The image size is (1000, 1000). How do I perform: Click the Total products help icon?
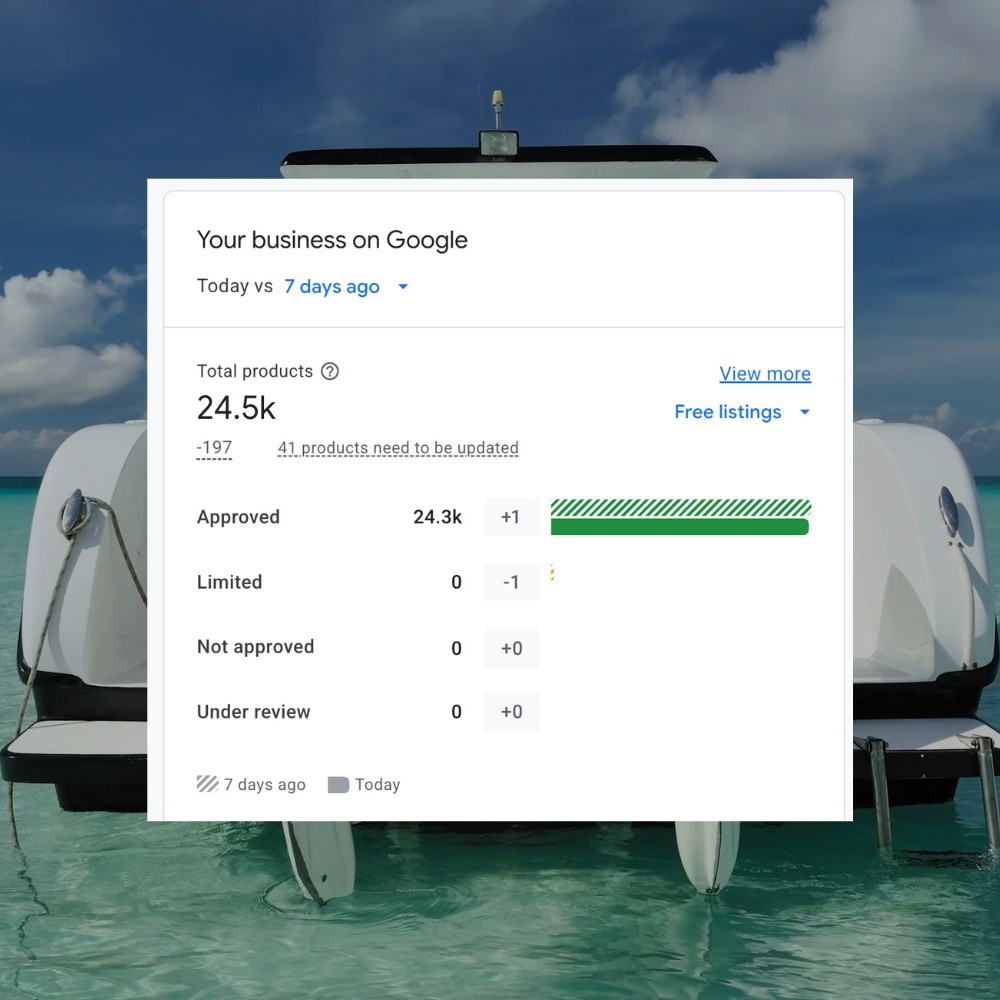pos(330,371)
